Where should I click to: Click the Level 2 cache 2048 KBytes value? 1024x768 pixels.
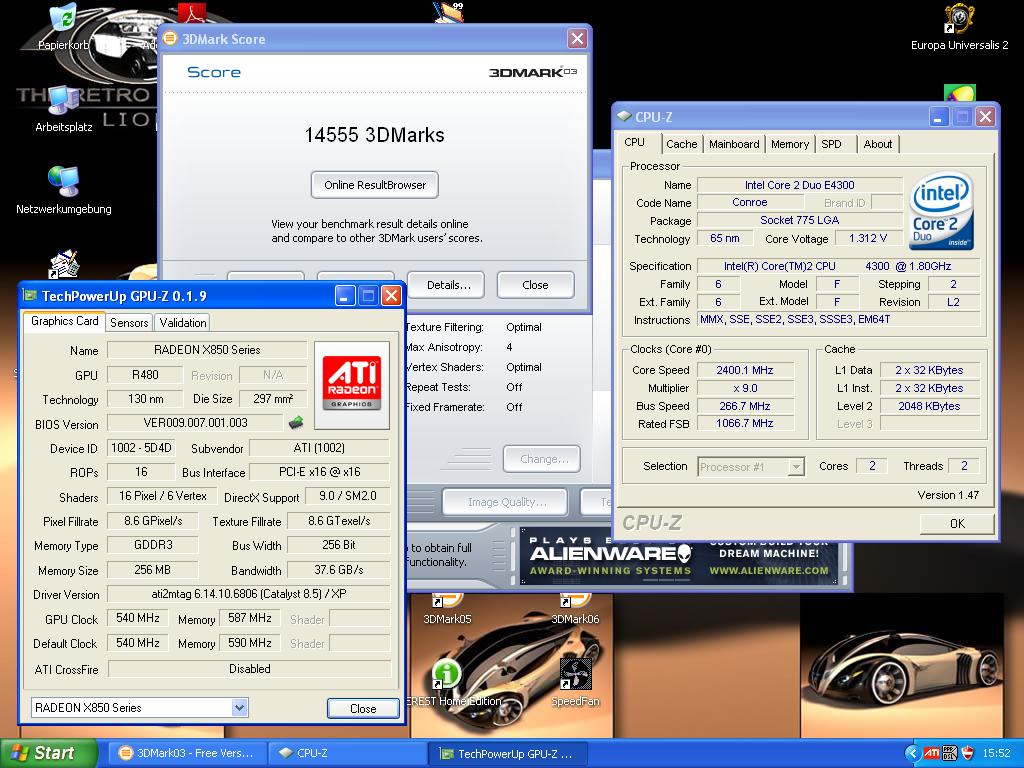click(929, 406)
